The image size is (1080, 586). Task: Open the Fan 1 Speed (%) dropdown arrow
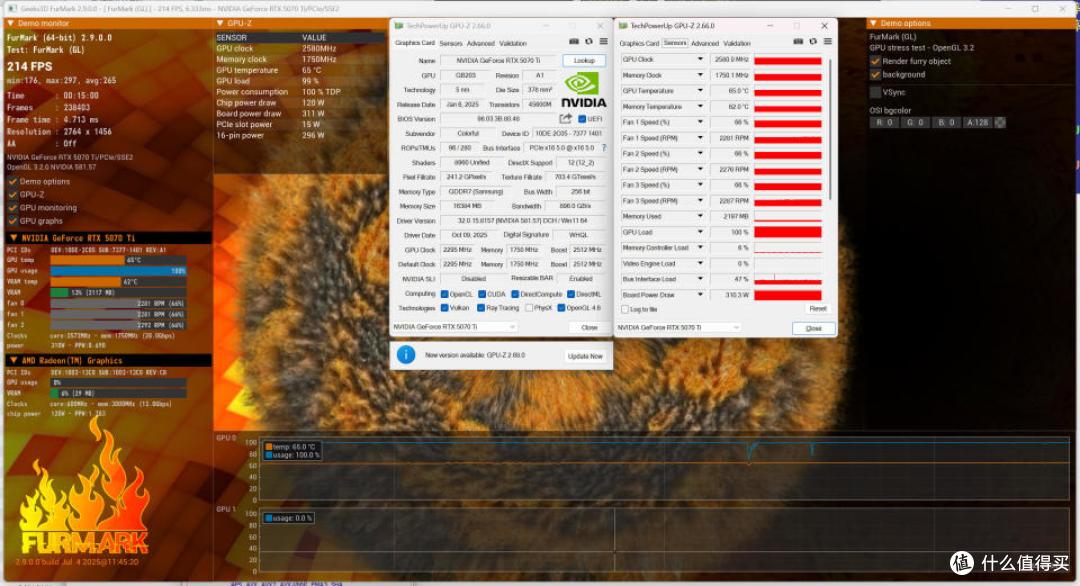pyautogui.click(x=700, y=122)
